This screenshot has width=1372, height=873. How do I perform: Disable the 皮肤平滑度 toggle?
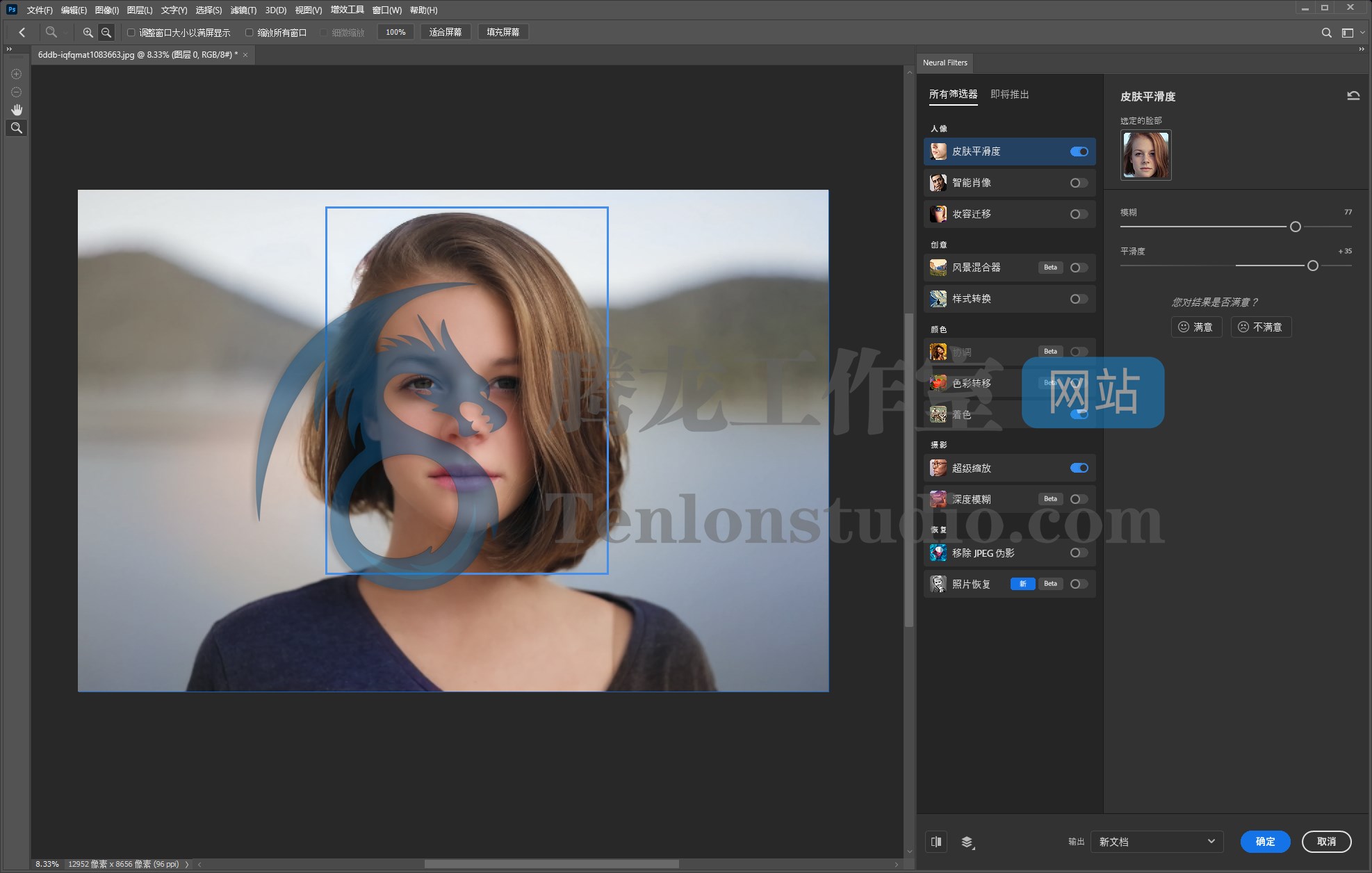(x=1079, y=152)
